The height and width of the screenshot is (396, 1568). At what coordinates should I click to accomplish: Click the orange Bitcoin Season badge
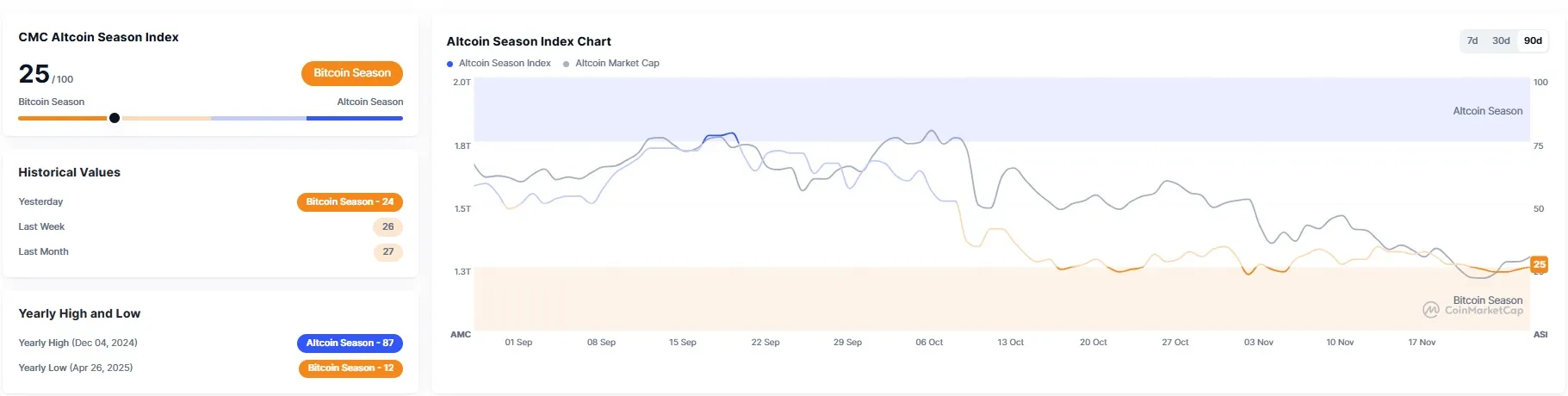click(351, 73)
